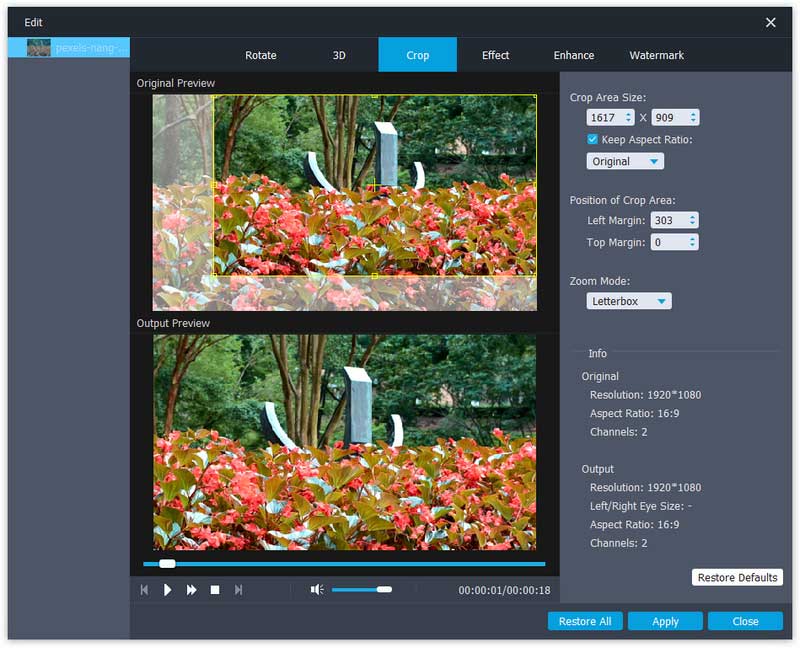
Task: Apply the crop settings
Action: point(665,621)
